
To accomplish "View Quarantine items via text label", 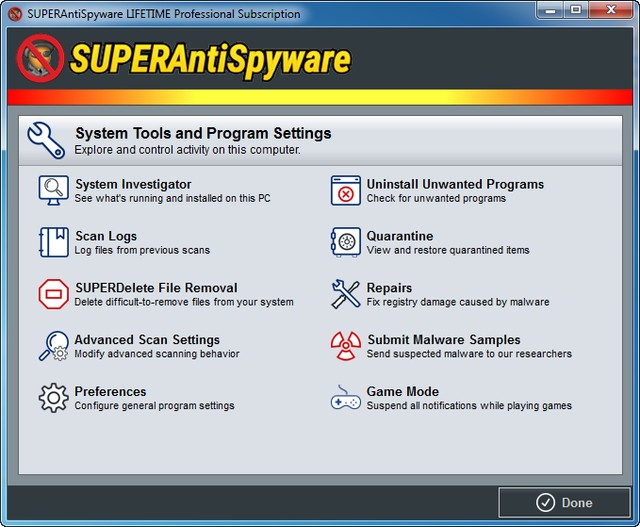I will [x=400, y=236].
